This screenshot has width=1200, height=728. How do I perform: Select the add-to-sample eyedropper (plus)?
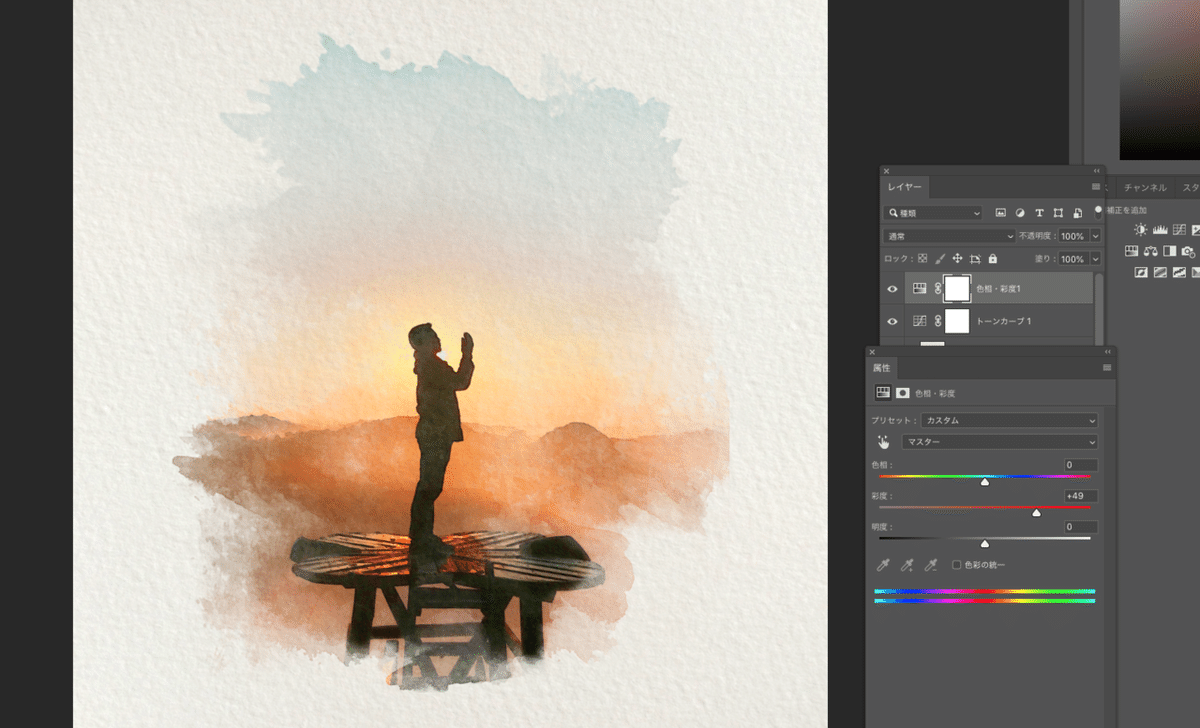[x=907, y=565]
